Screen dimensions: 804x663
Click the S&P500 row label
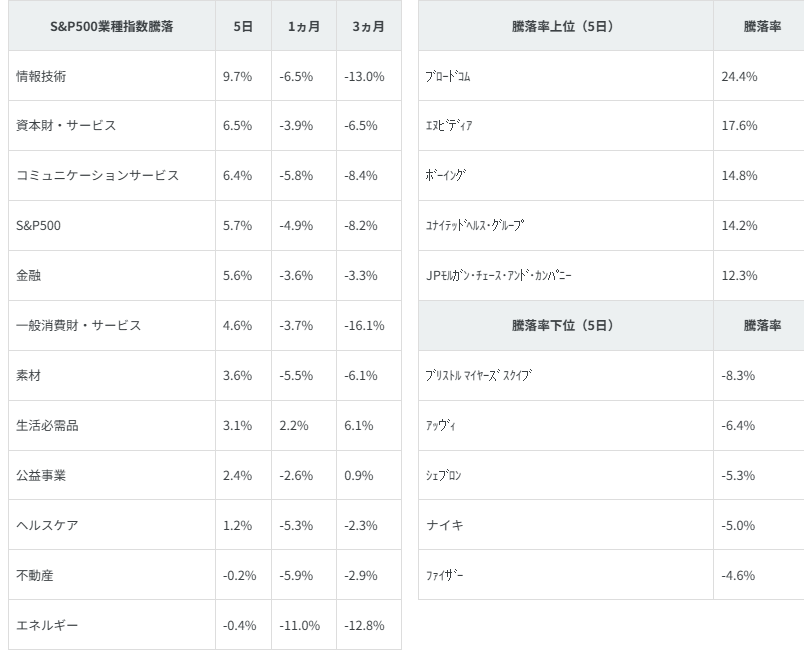(x=39, y=226)
